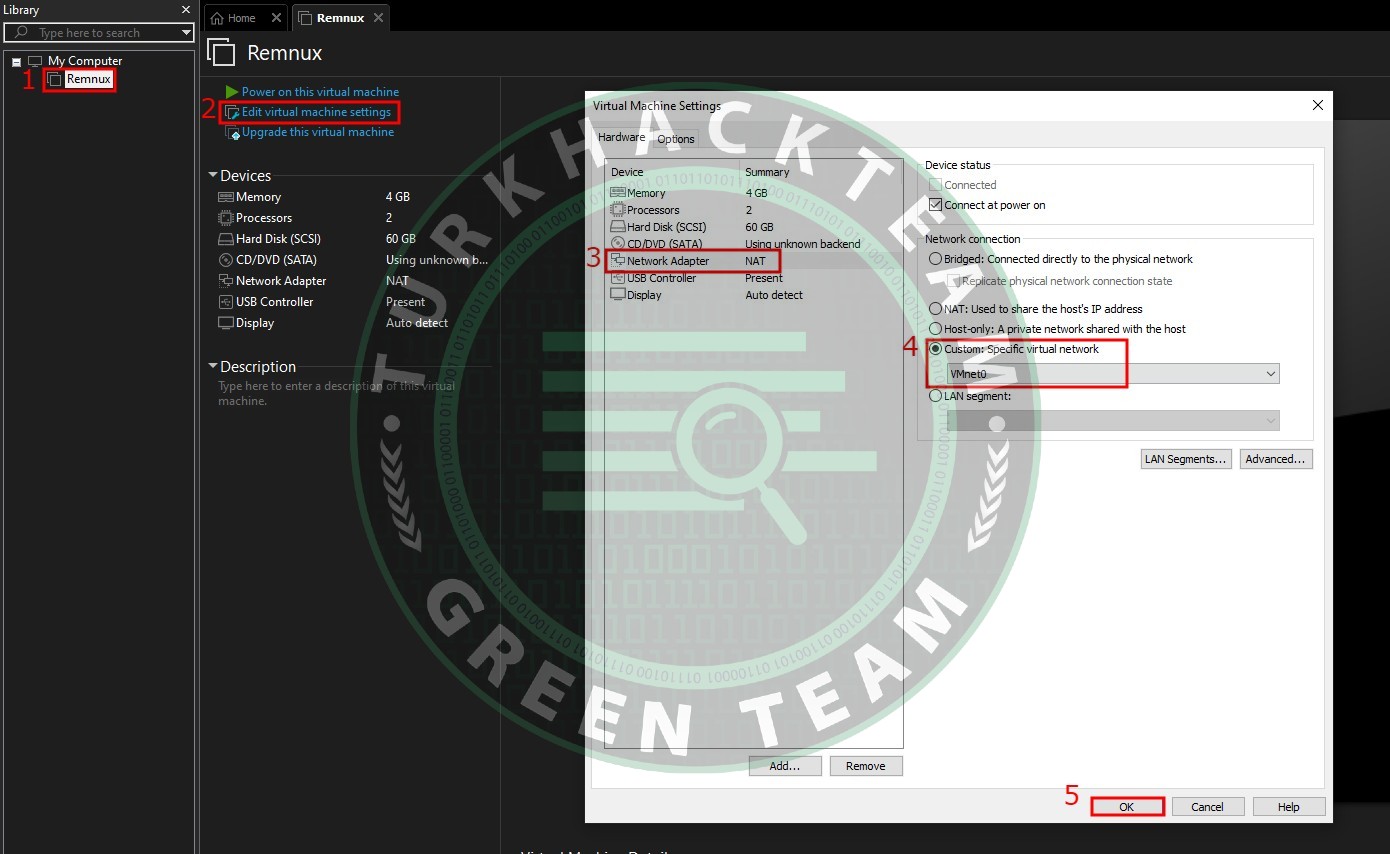Click the search magnifier icon in Library
This screenshot has height=854, width=1390.
(x=21, y=33)
